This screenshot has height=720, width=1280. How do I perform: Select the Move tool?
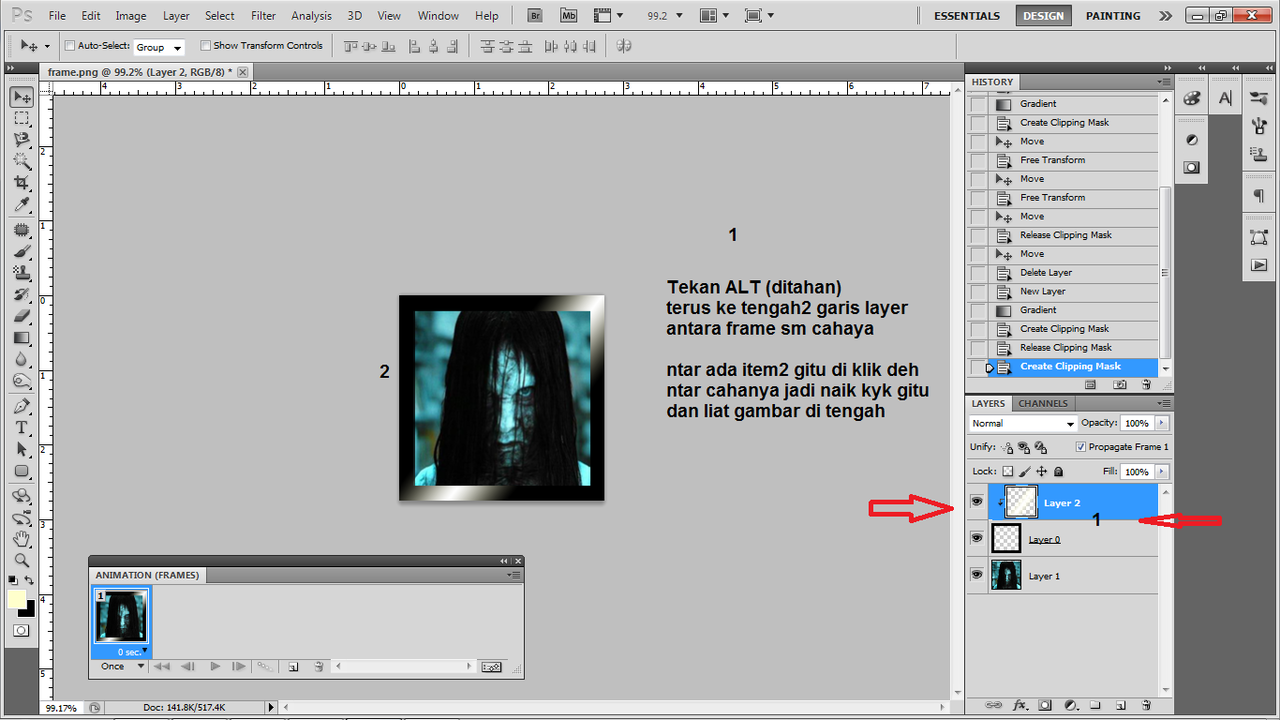22,96
